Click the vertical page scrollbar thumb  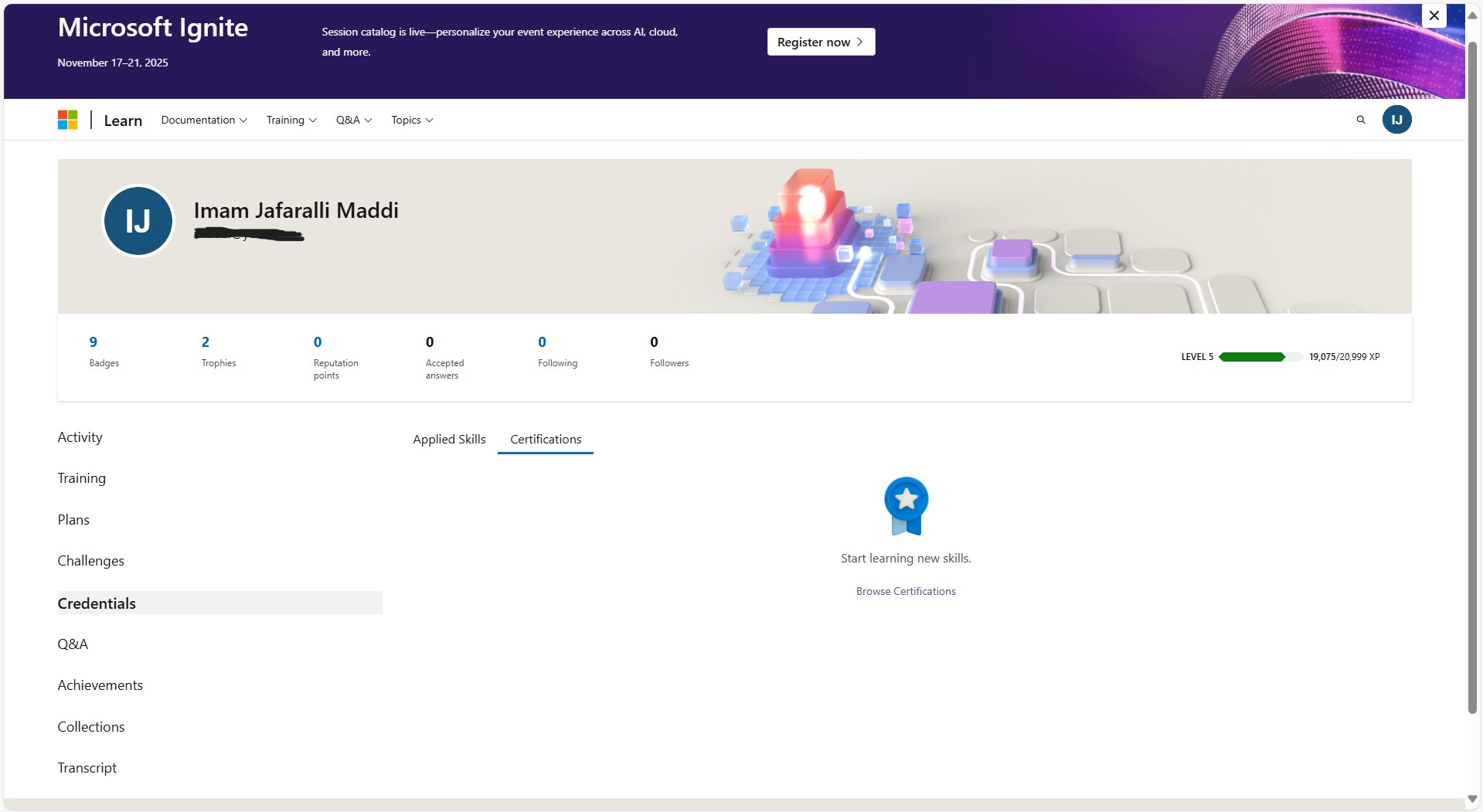(1473, 377)
